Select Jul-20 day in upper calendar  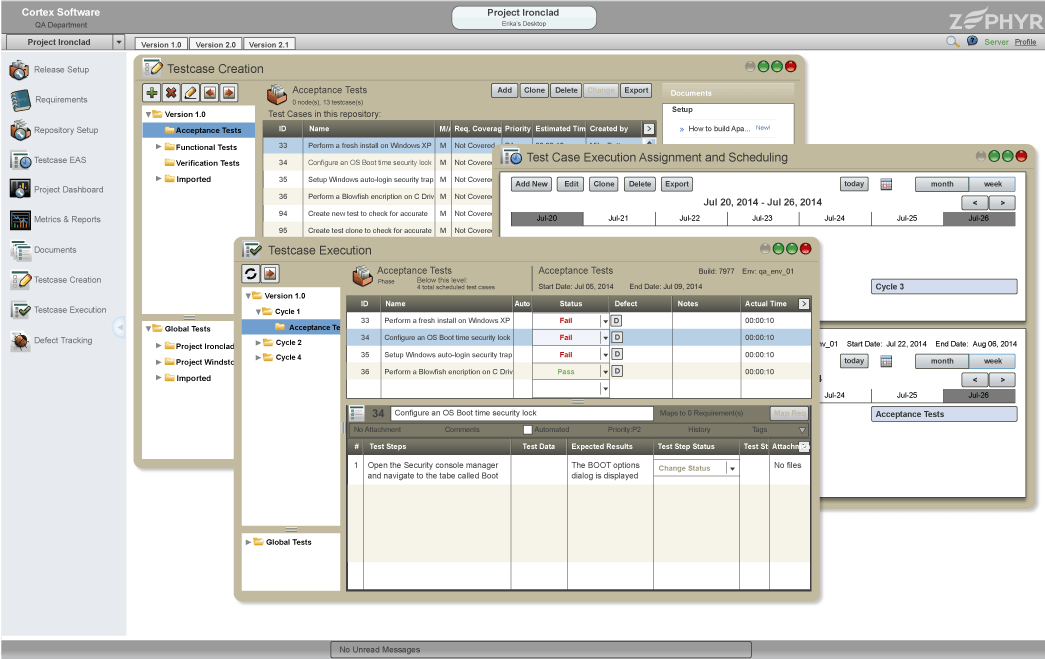(x=546, y=219)
